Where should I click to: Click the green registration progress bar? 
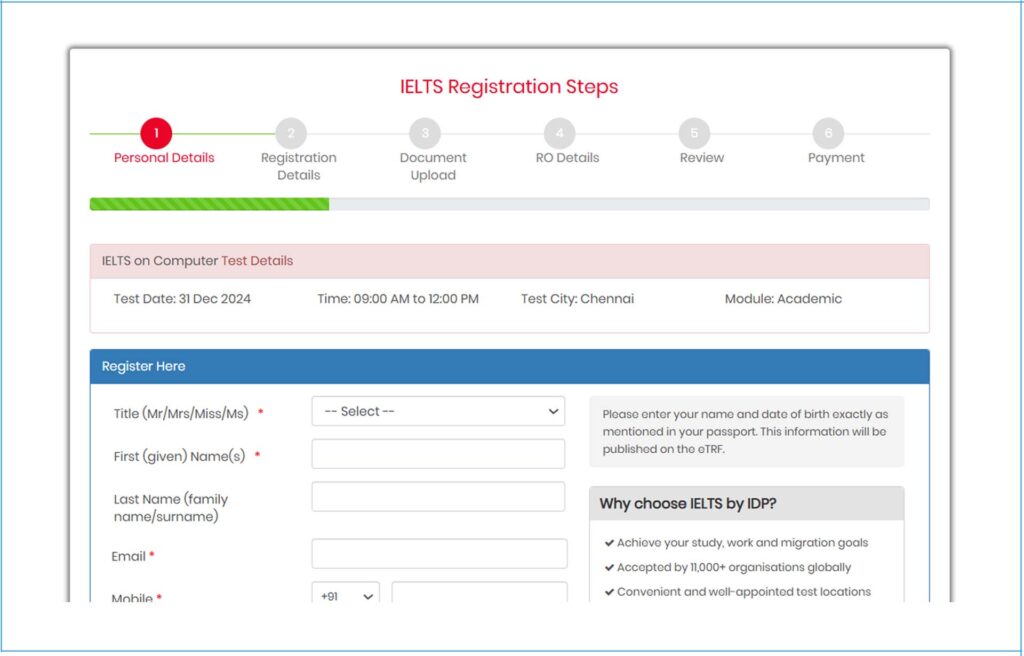210,204
